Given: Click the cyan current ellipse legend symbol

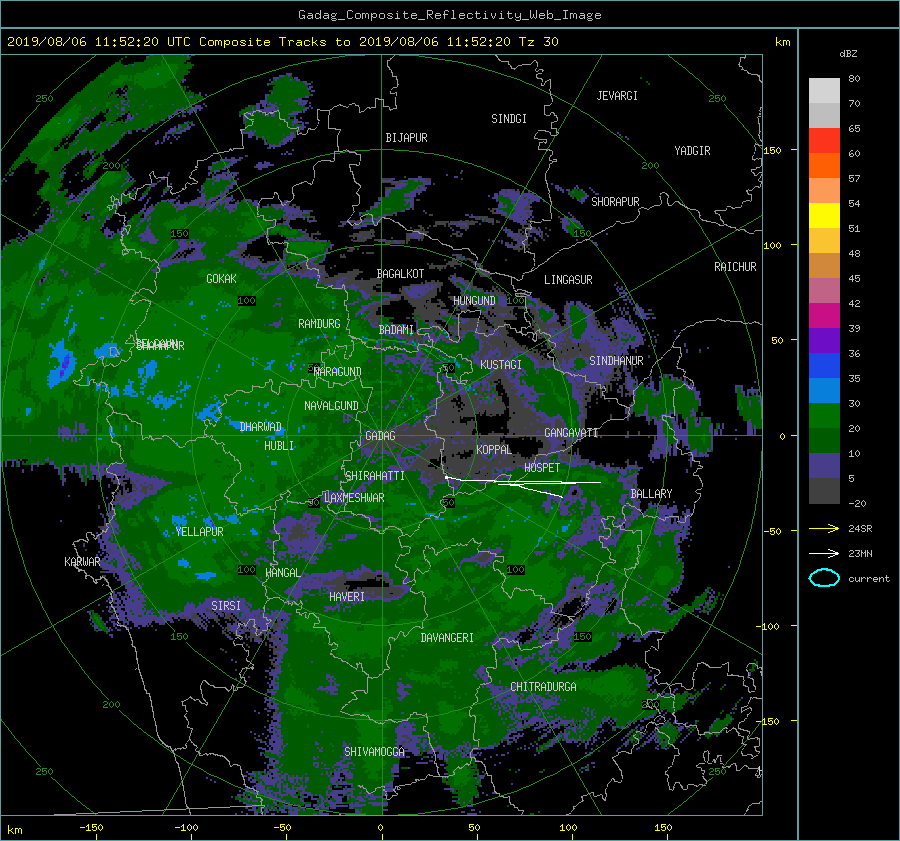Looking at the screenshot, I should [824, 578].
